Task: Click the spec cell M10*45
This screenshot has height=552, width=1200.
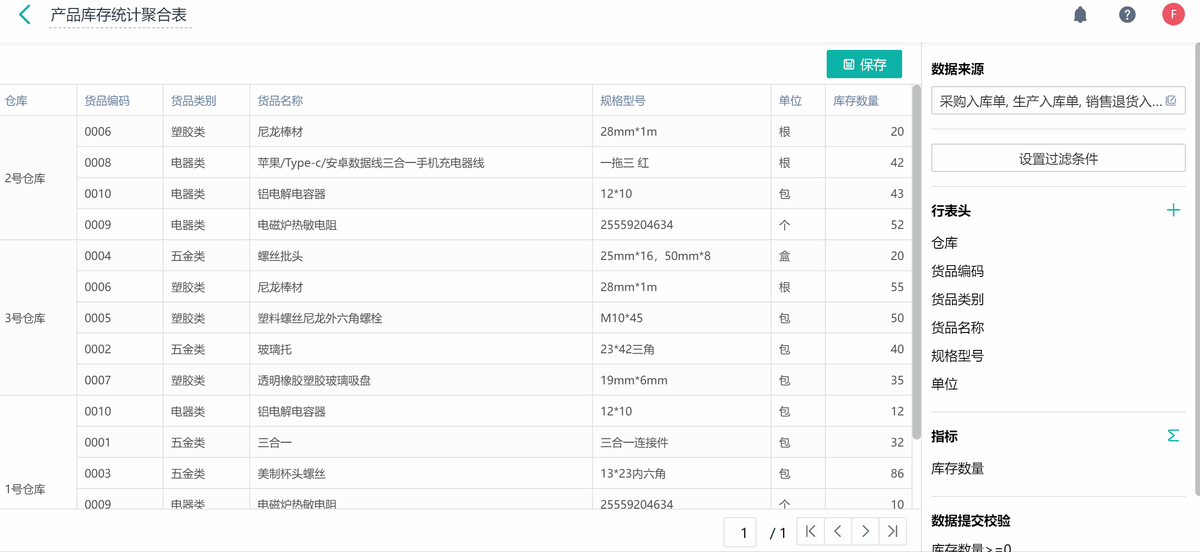Action: (x=682, y=318)
